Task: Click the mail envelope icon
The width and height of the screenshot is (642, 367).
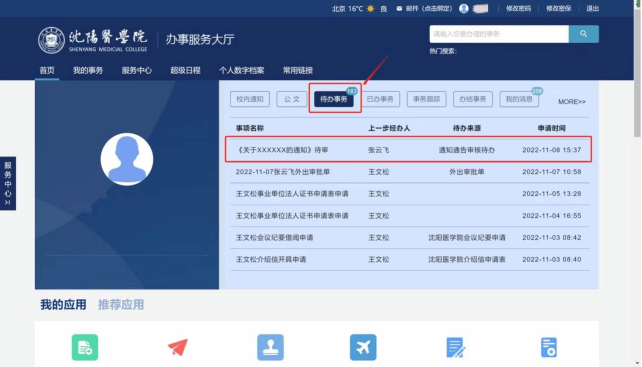Action: (399, 8)
